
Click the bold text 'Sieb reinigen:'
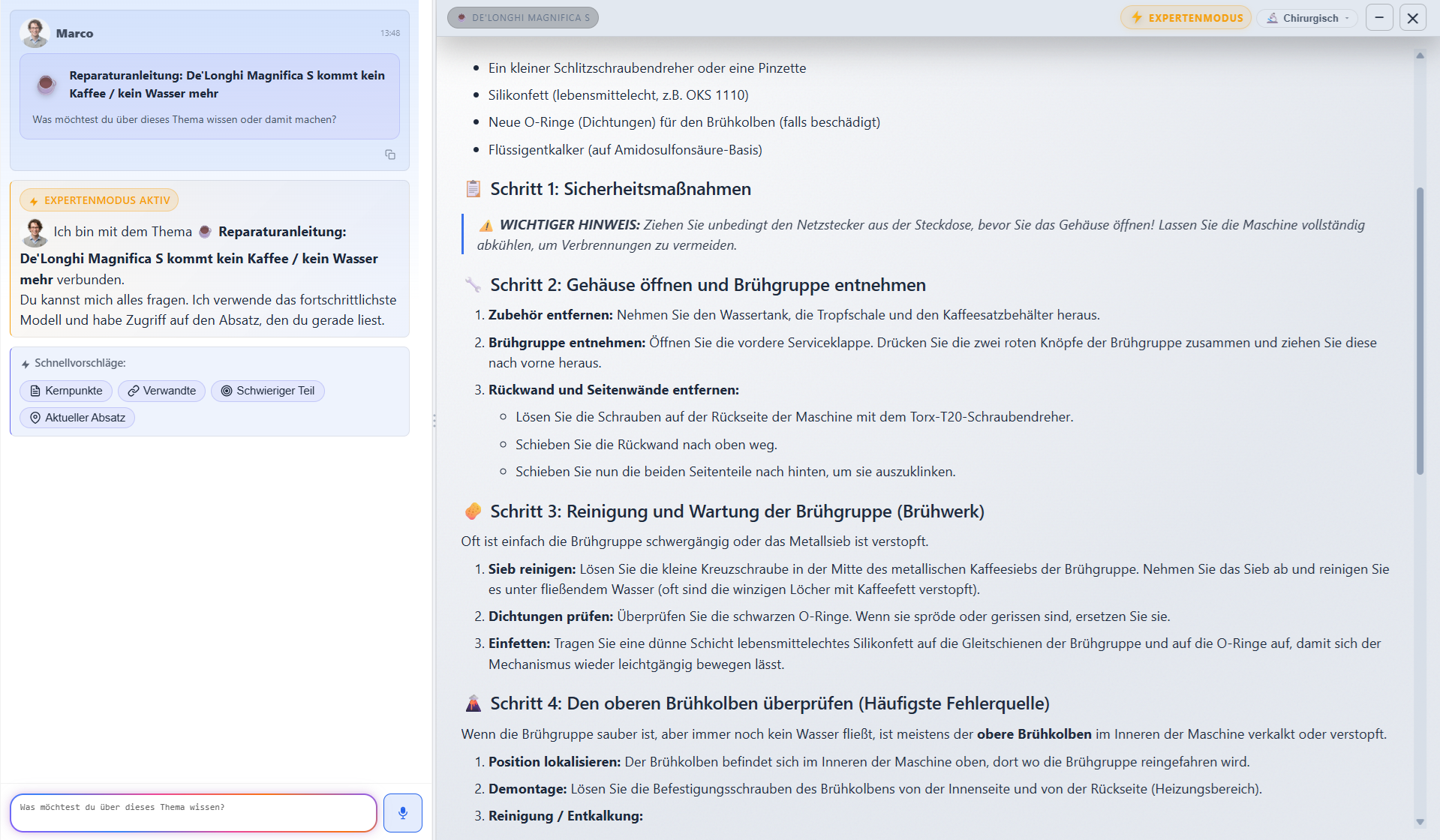click(532, 569)
